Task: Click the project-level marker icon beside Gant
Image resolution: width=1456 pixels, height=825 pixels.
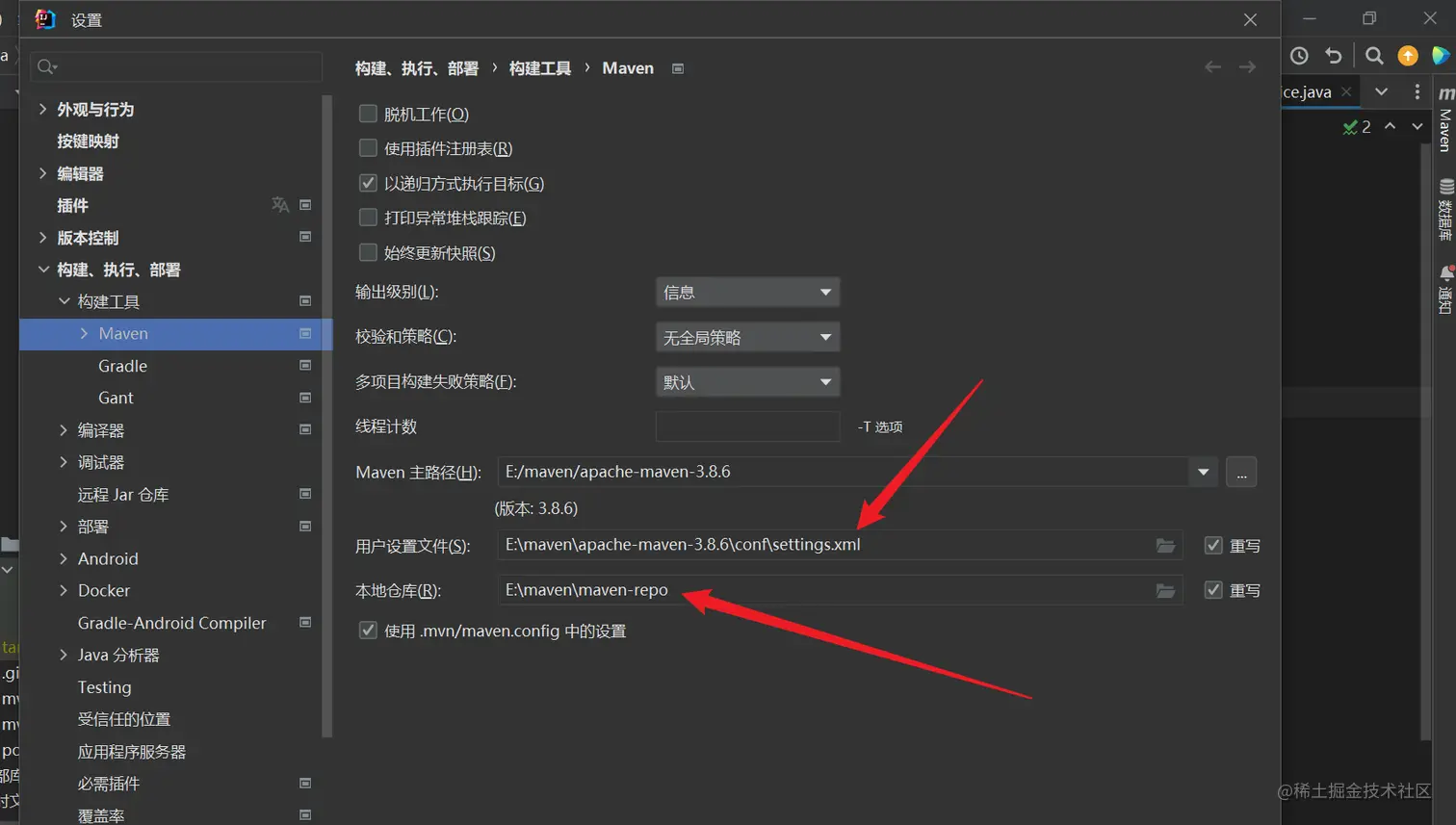Action: coord(305,398)
